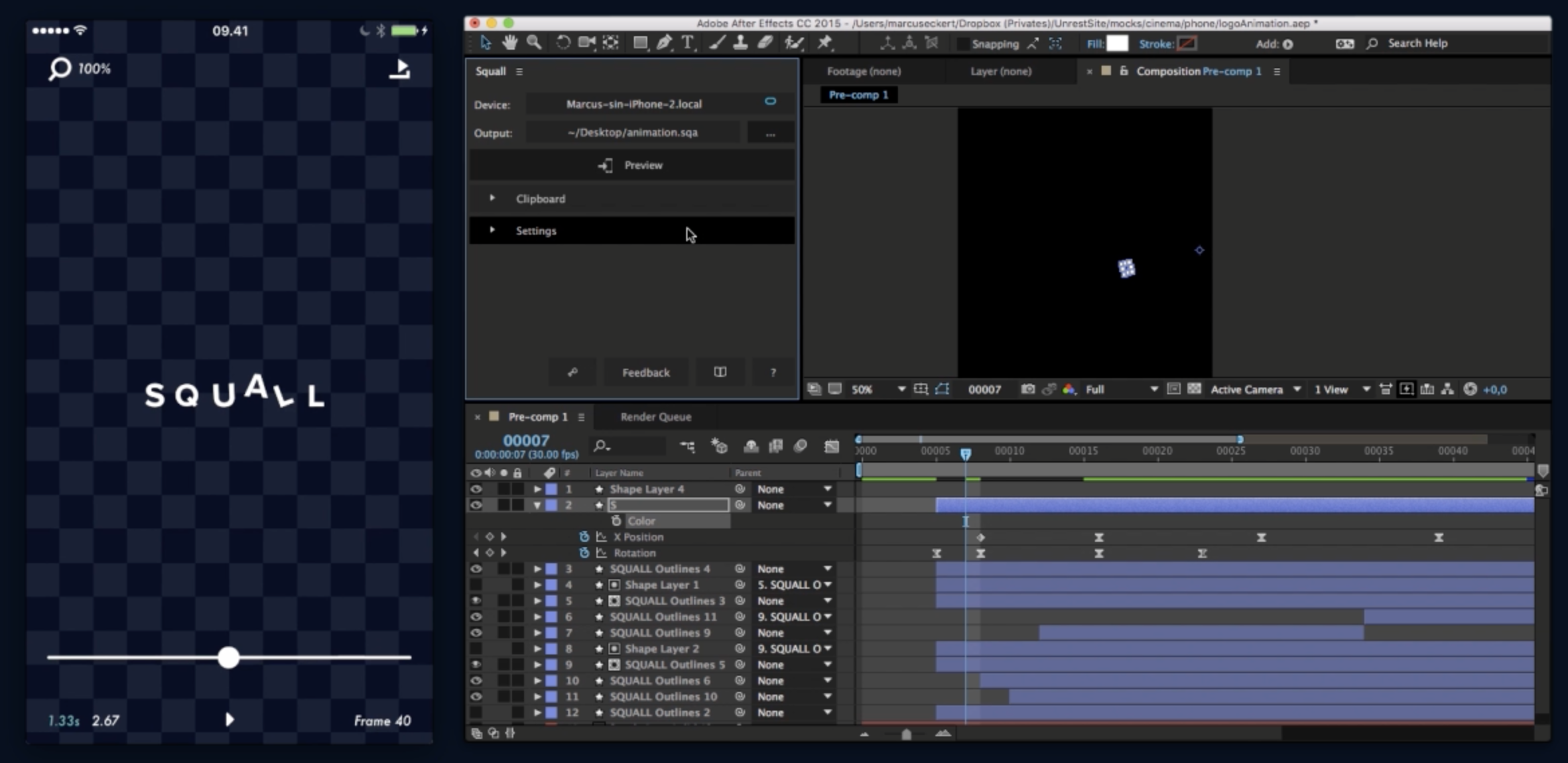Select the Pen tool
This screenshot has width=1568, height=763.
click(664, 43)
